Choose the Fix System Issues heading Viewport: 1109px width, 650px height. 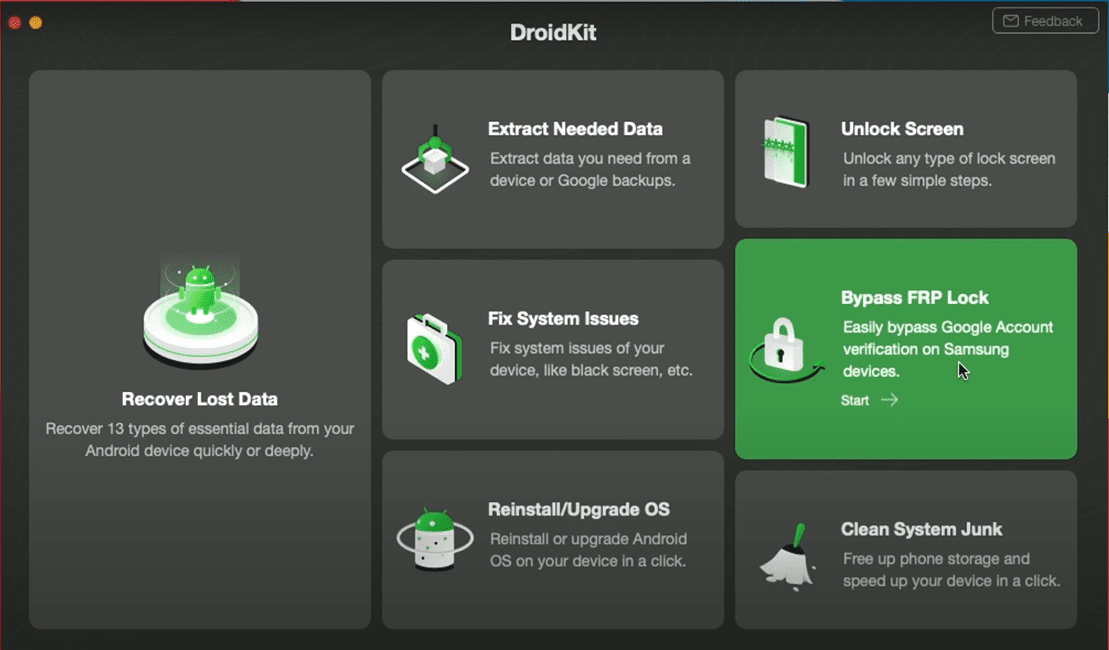pos(563,319)
